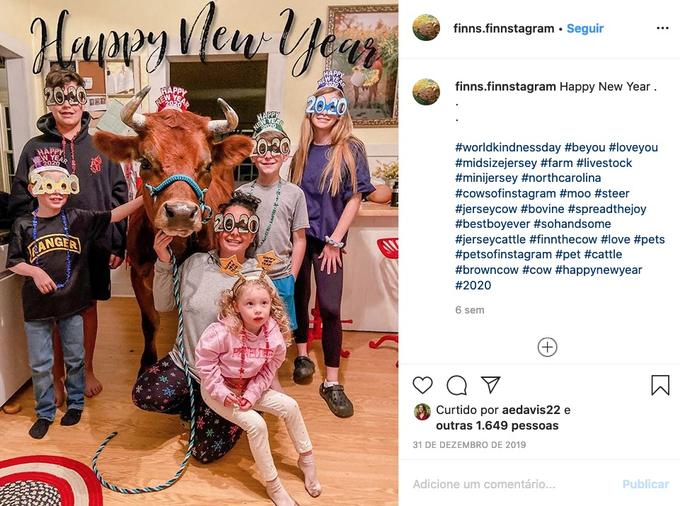680x506 pixels.
Task: Follow the account via Seguir
Action: pyautogui.click(x=585, y=29)
